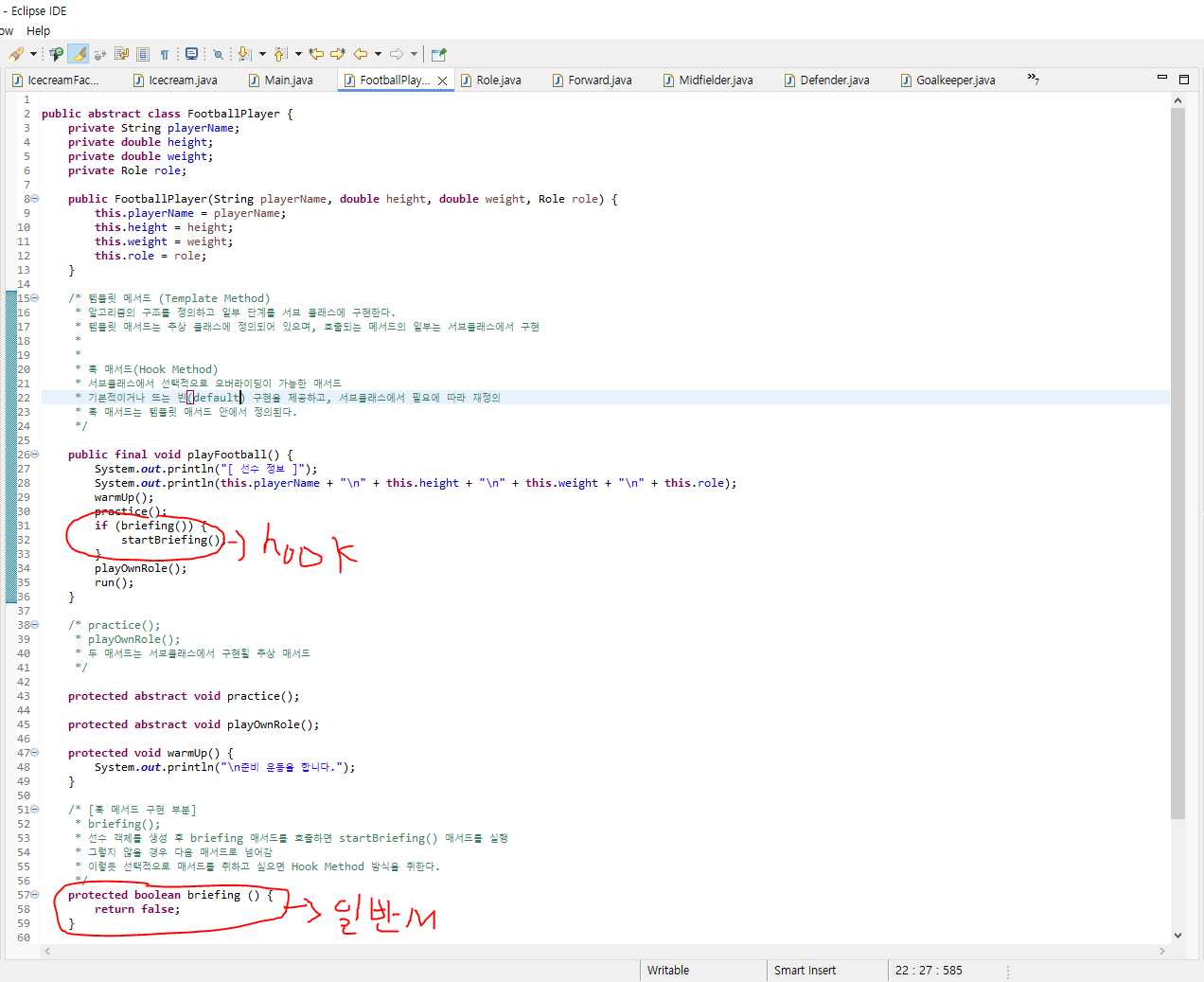This screenshot has height=982, width=1204.
Task: Click the Smart Insert status field
Action: click(x=805, y=971)
